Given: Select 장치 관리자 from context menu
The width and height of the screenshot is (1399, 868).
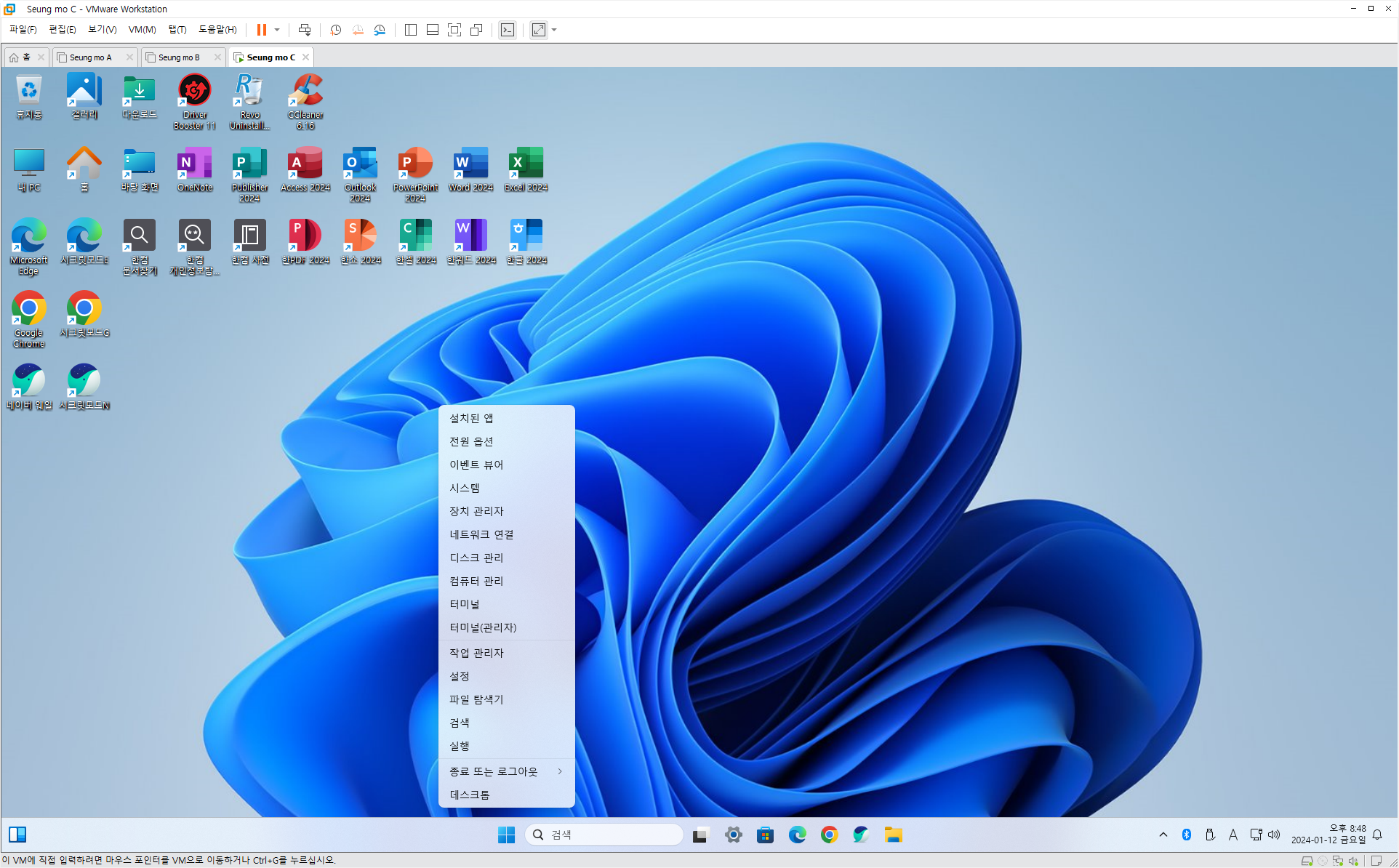Looking at the screenshot, I should pyautogui.click(x=476, y=511).
